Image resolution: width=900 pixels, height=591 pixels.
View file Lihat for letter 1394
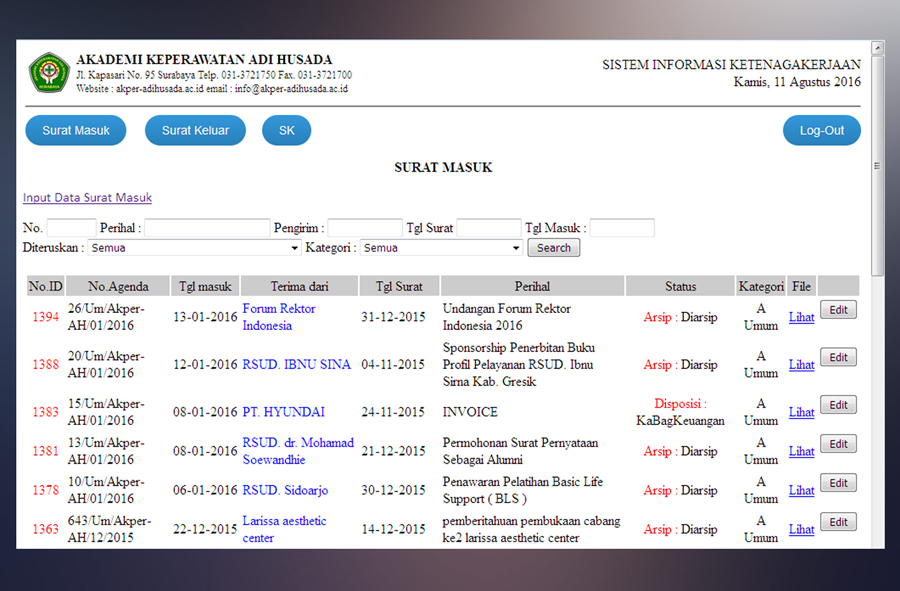click(801, 317)
